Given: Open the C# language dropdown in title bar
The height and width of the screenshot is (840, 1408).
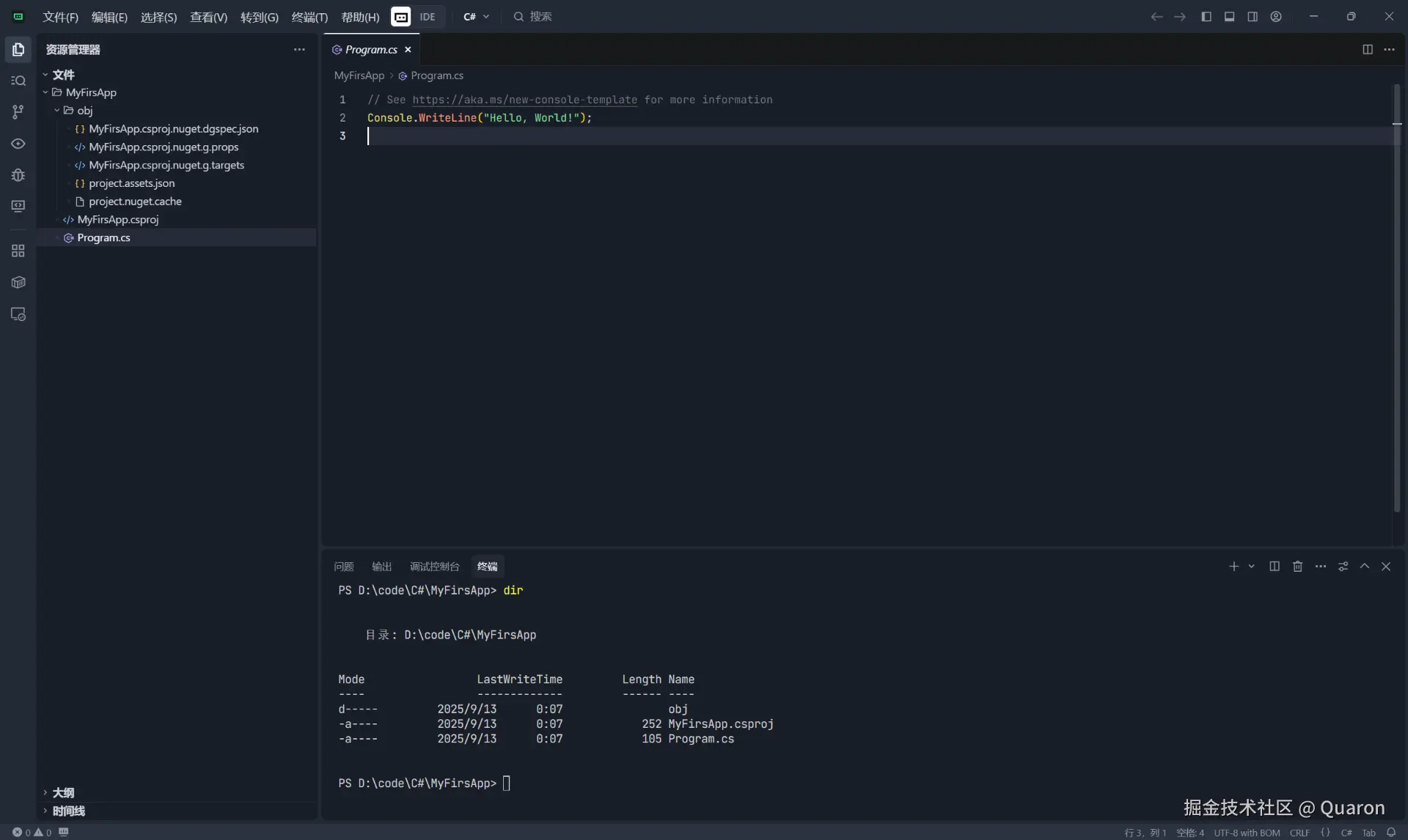Looking at the screenshot, I should click(477, 17).
